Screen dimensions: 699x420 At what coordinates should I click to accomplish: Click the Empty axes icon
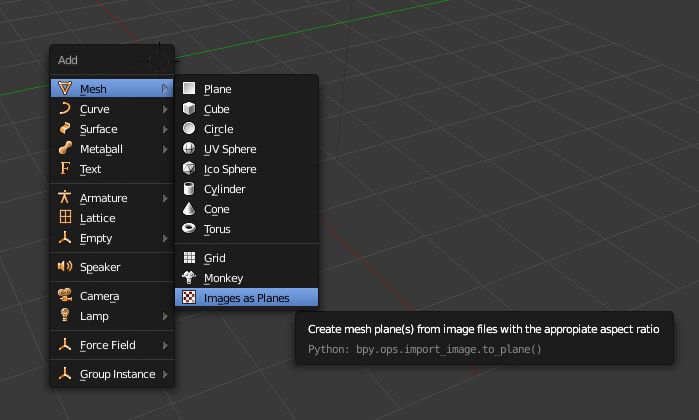pyautogui.click(x=65, y=237)
